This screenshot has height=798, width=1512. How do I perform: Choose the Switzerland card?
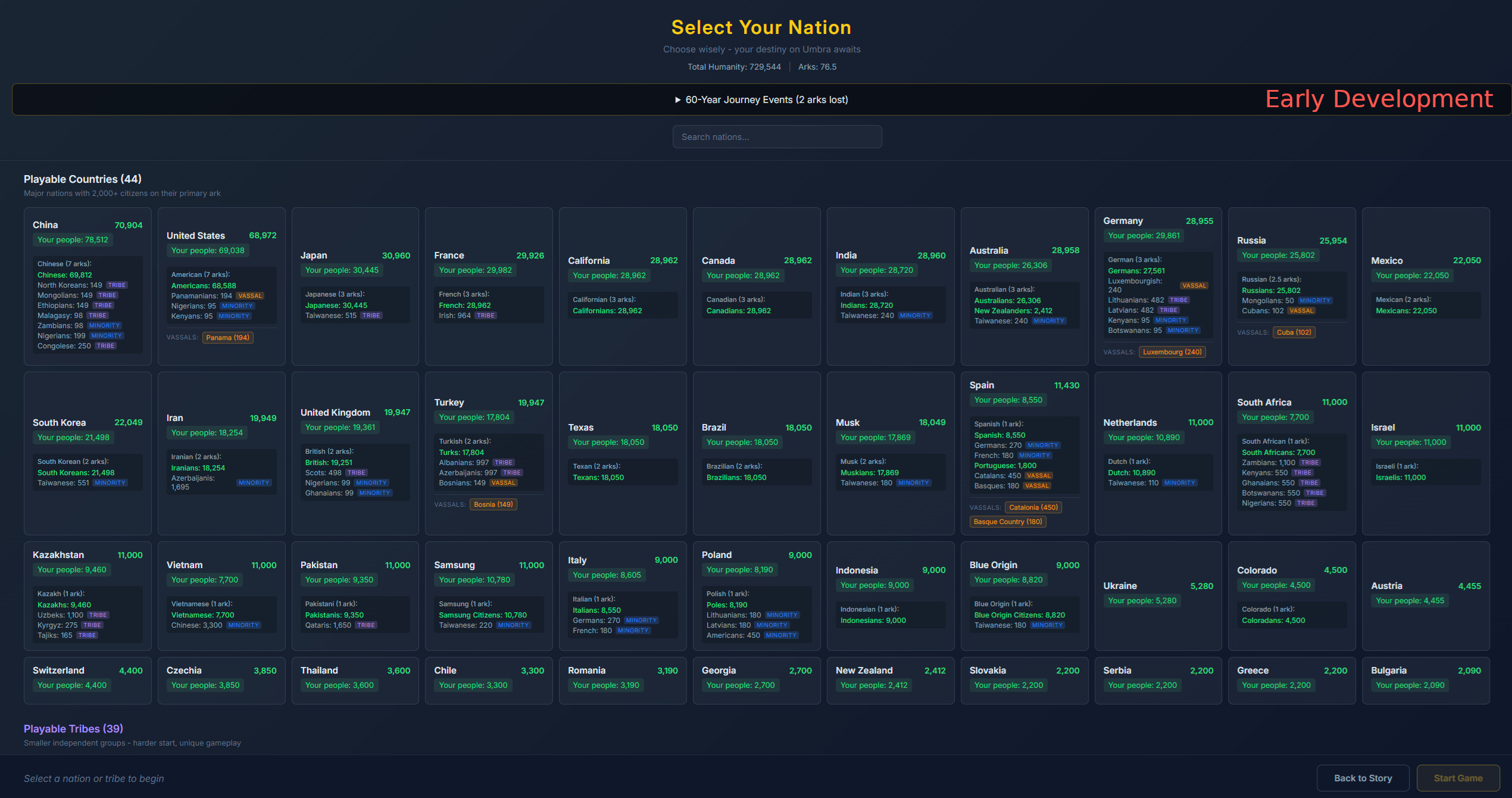(88, 680)
